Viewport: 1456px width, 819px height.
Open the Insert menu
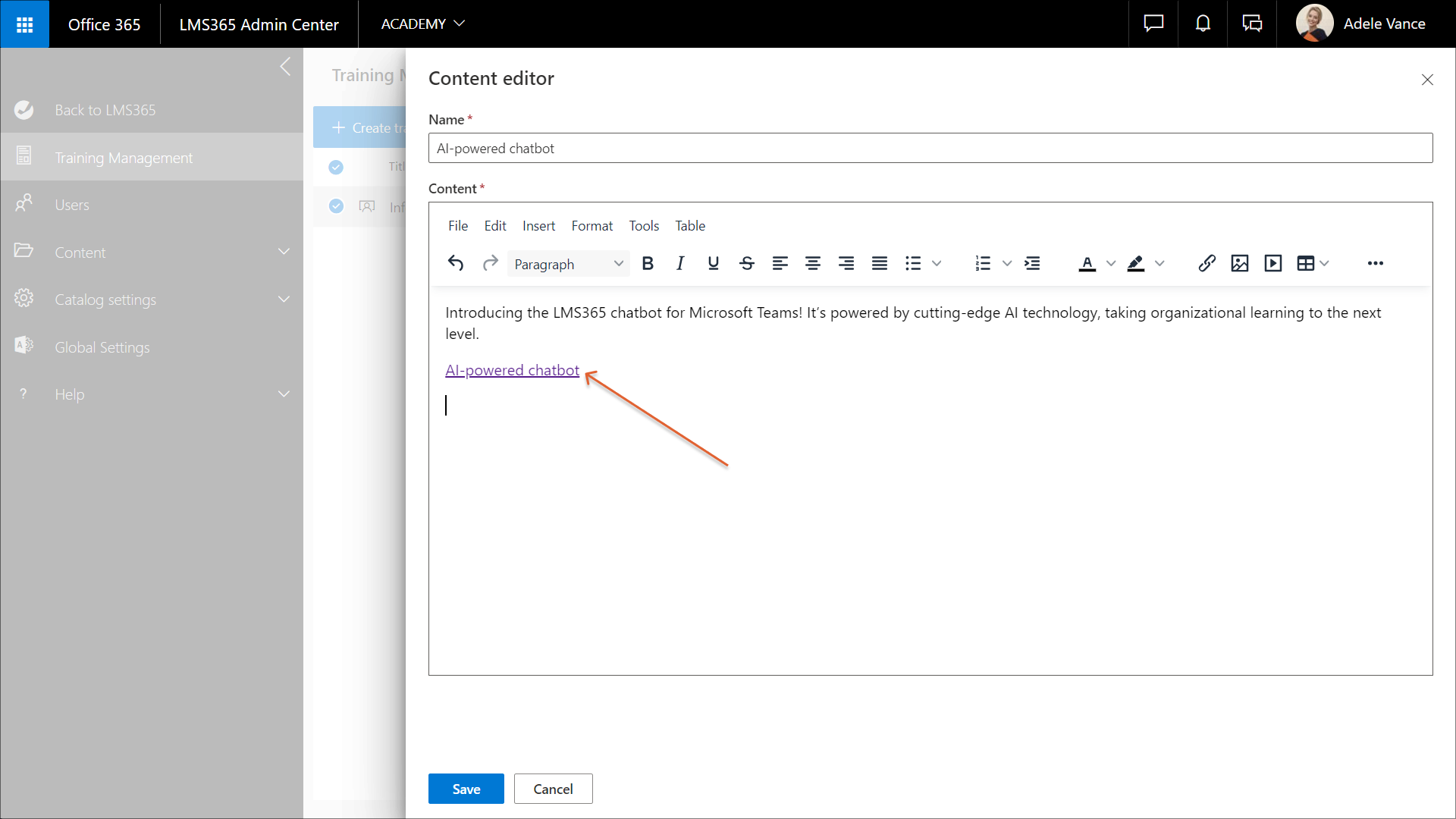pos(538,226)
